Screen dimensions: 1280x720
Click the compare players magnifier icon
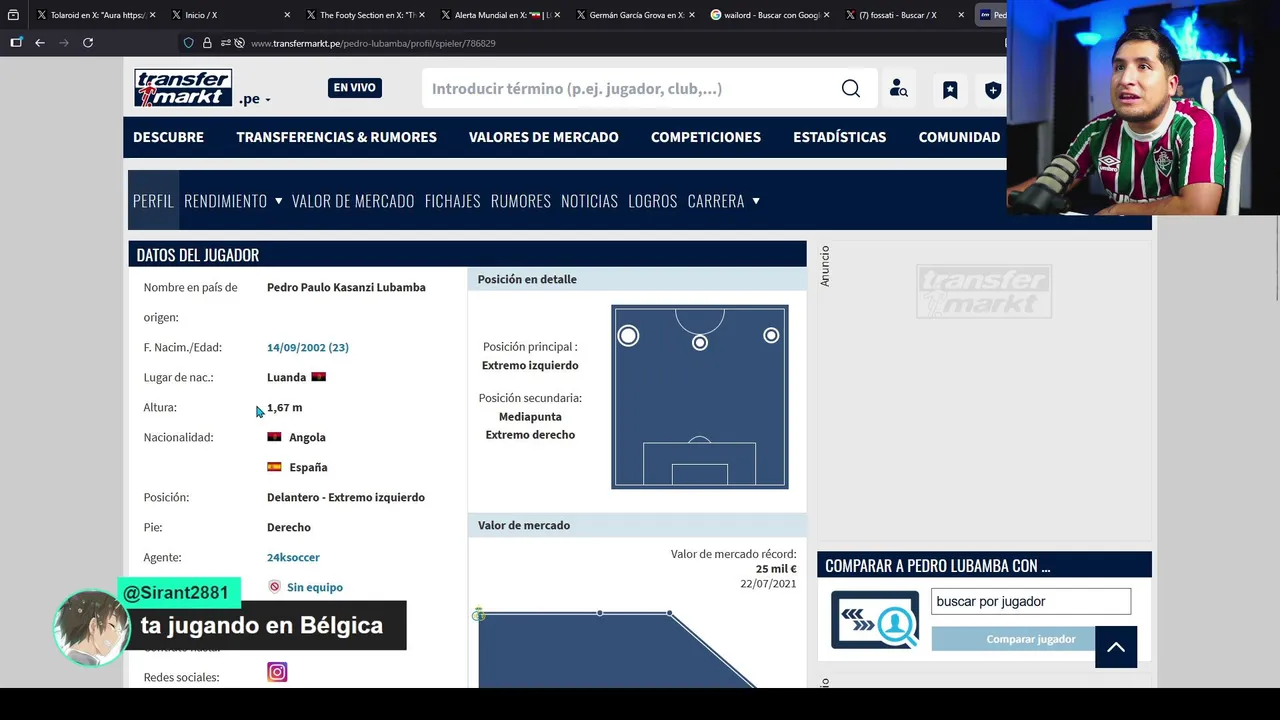875,620
